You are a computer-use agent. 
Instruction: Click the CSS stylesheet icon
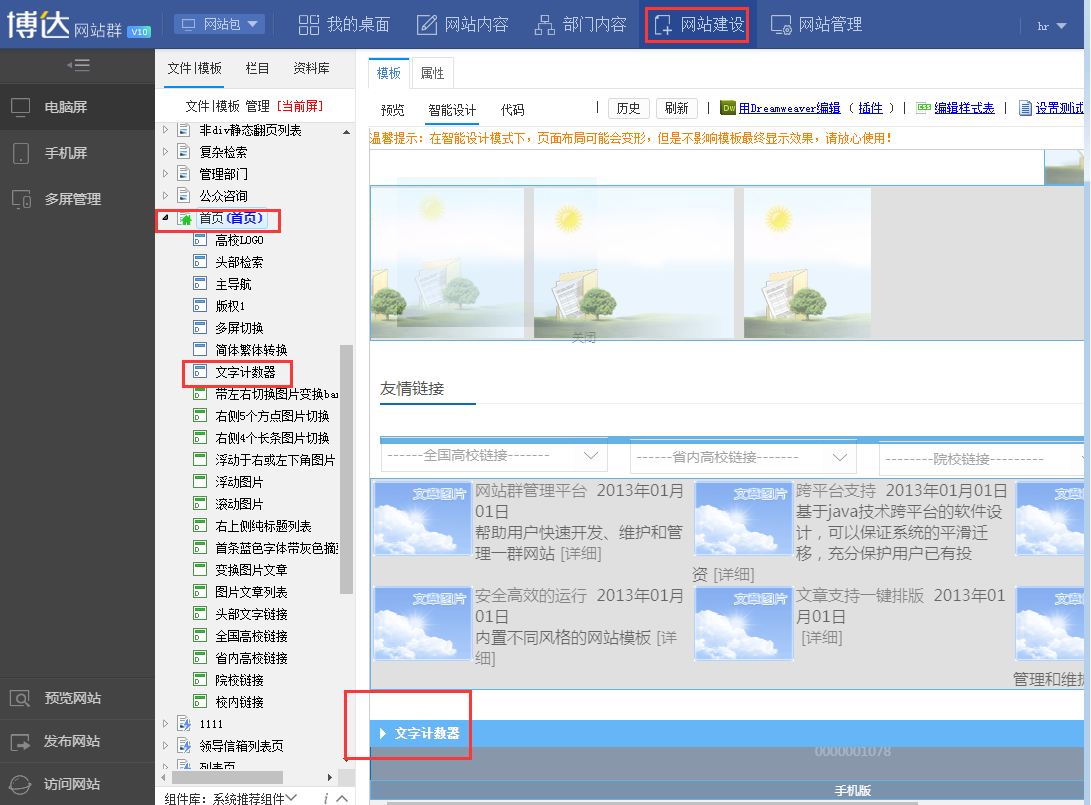923,107
